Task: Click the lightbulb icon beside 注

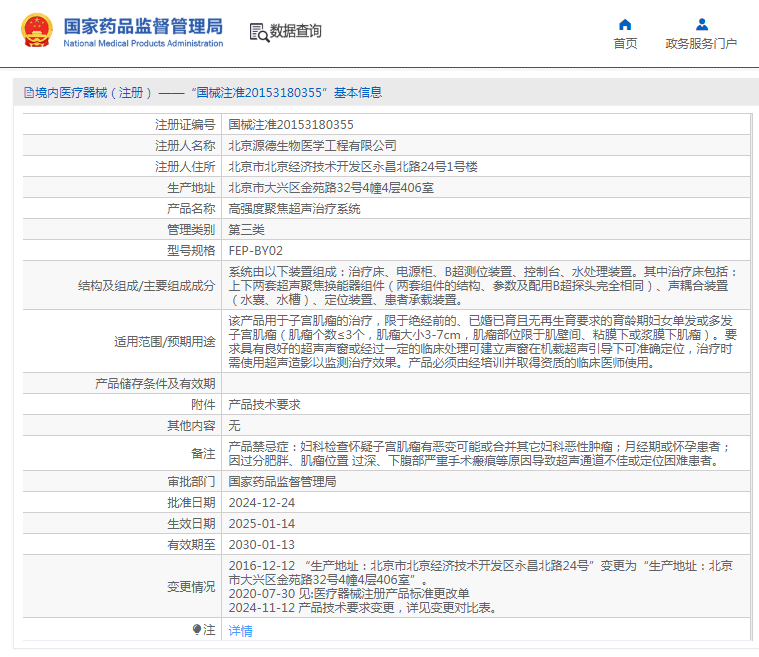Action: pyautogui.click(x=197, y=630)
